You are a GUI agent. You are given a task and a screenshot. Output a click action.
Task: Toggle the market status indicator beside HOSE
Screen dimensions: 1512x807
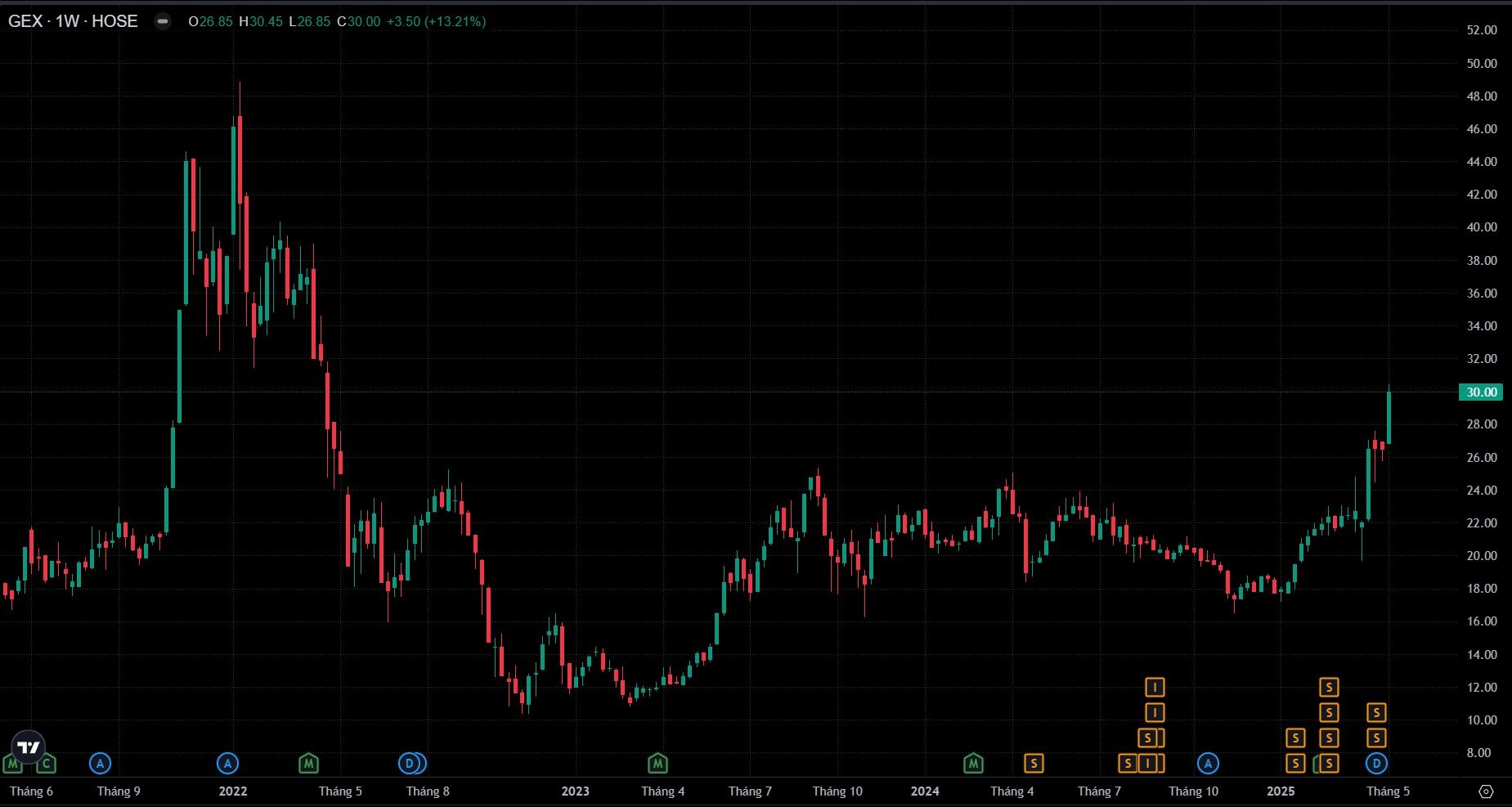[x=163, y=22]
